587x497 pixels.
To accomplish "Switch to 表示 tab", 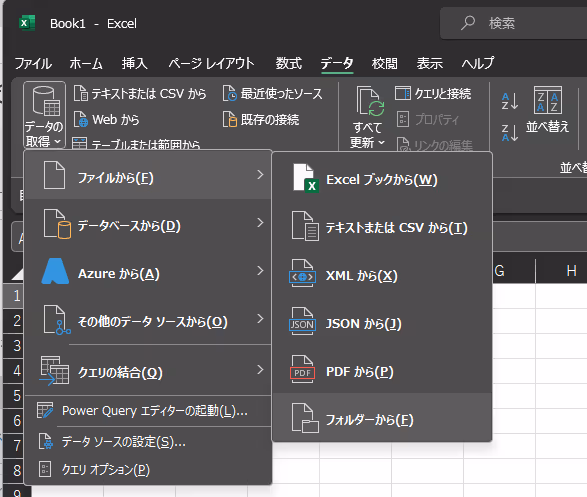I will point(430,63).
